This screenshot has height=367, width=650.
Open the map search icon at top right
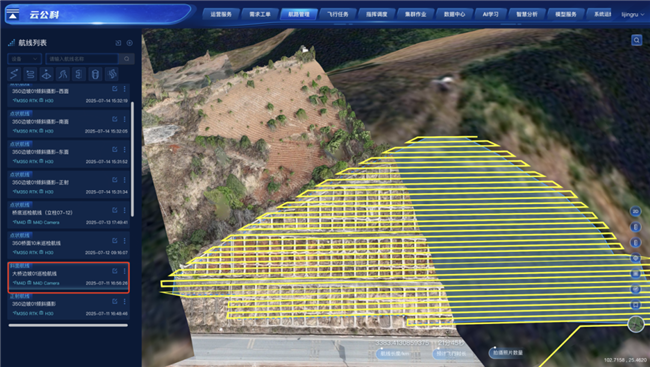click(x=636, y=40)
